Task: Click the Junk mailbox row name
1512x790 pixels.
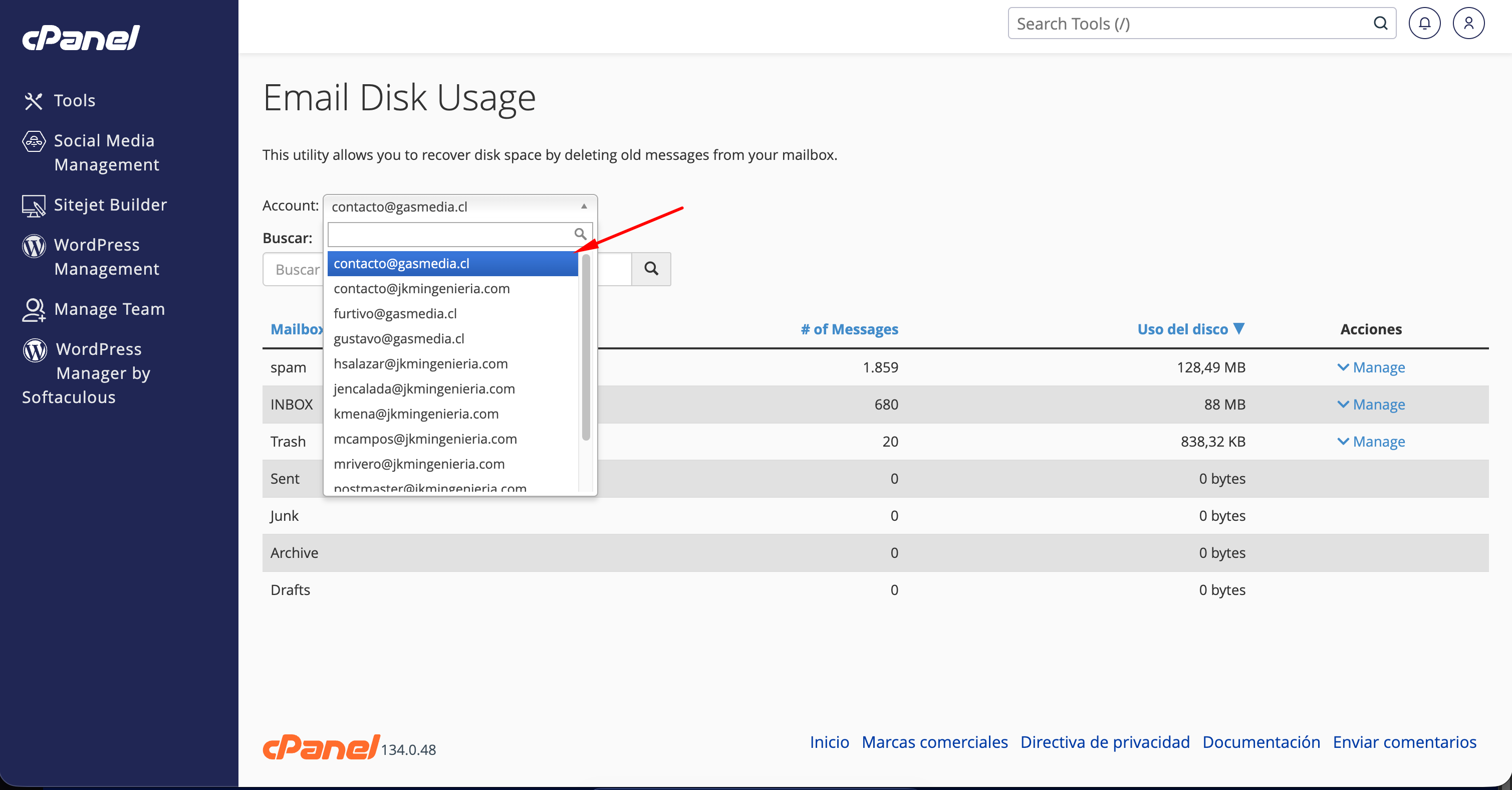Action: tap(284, 516)
